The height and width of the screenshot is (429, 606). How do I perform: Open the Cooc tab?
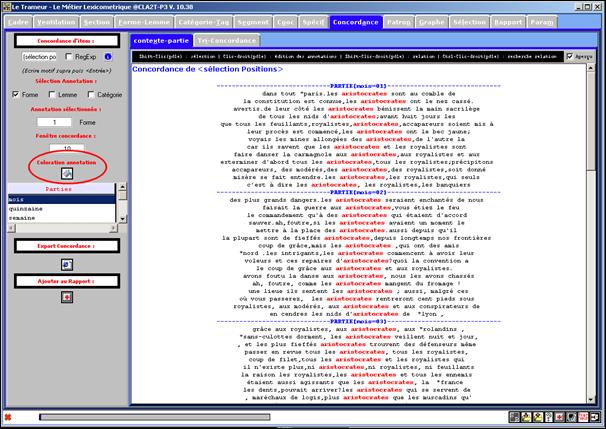coord(286,22)
